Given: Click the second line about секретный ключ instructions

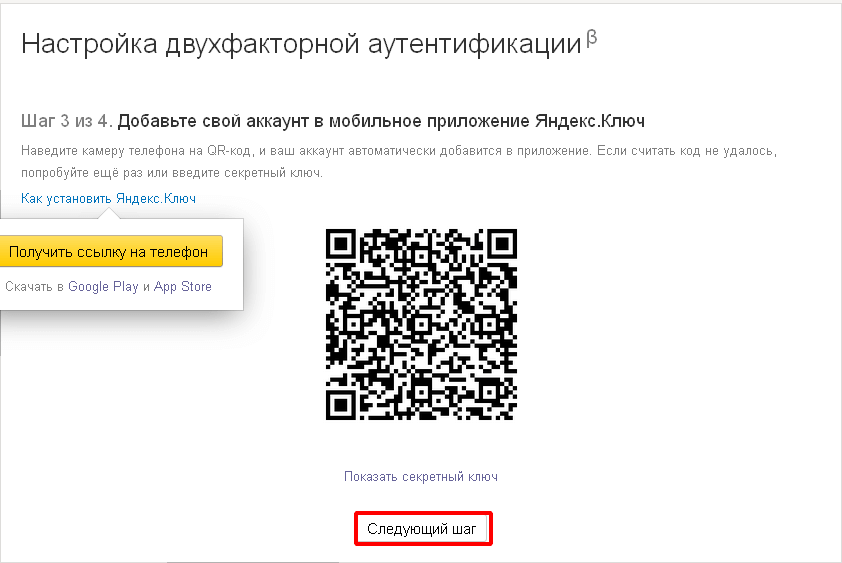Looking at the screenshot, I should click(172, 173).
